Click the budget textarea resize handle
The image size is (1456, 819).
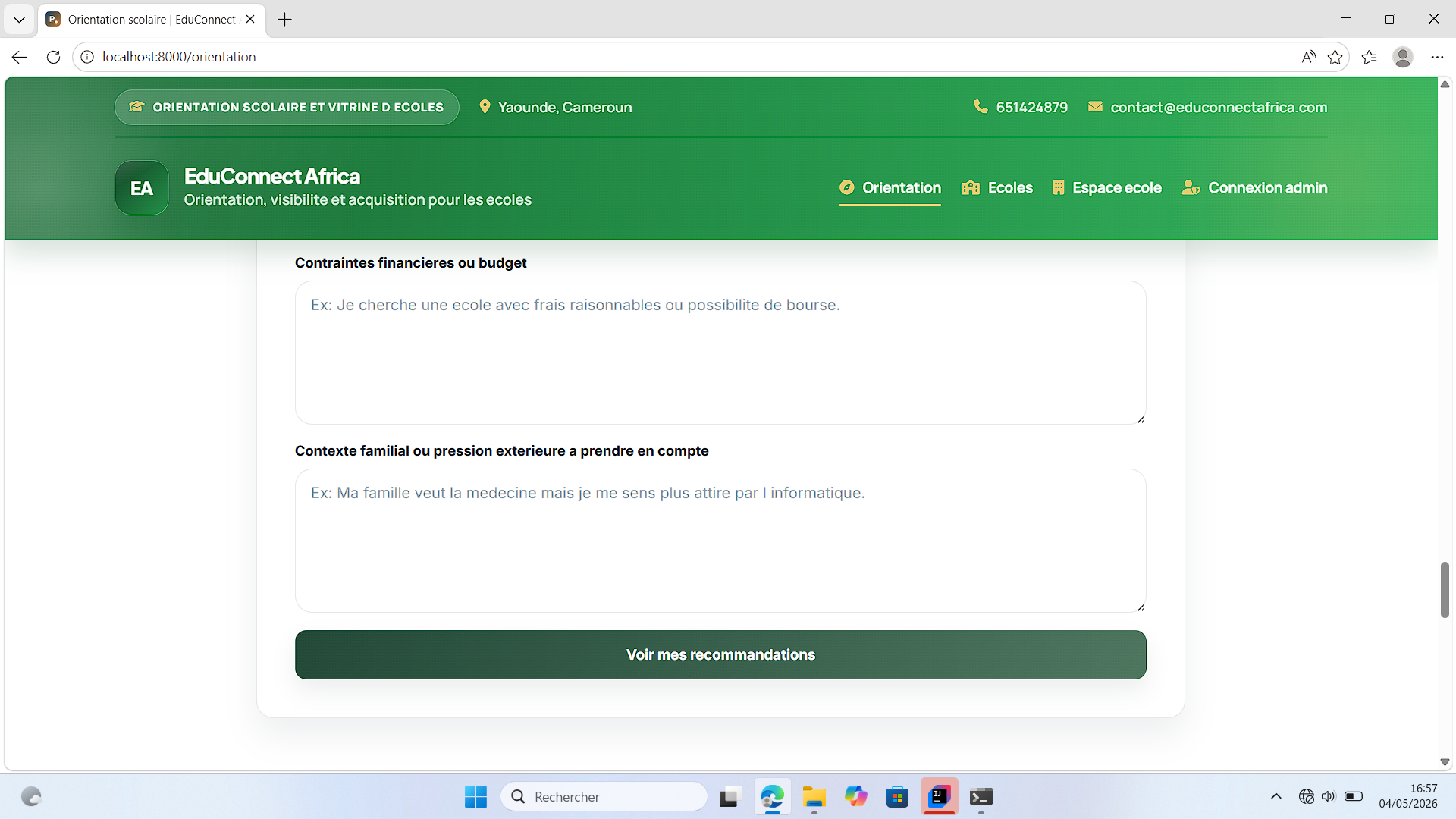point(1141,419)
